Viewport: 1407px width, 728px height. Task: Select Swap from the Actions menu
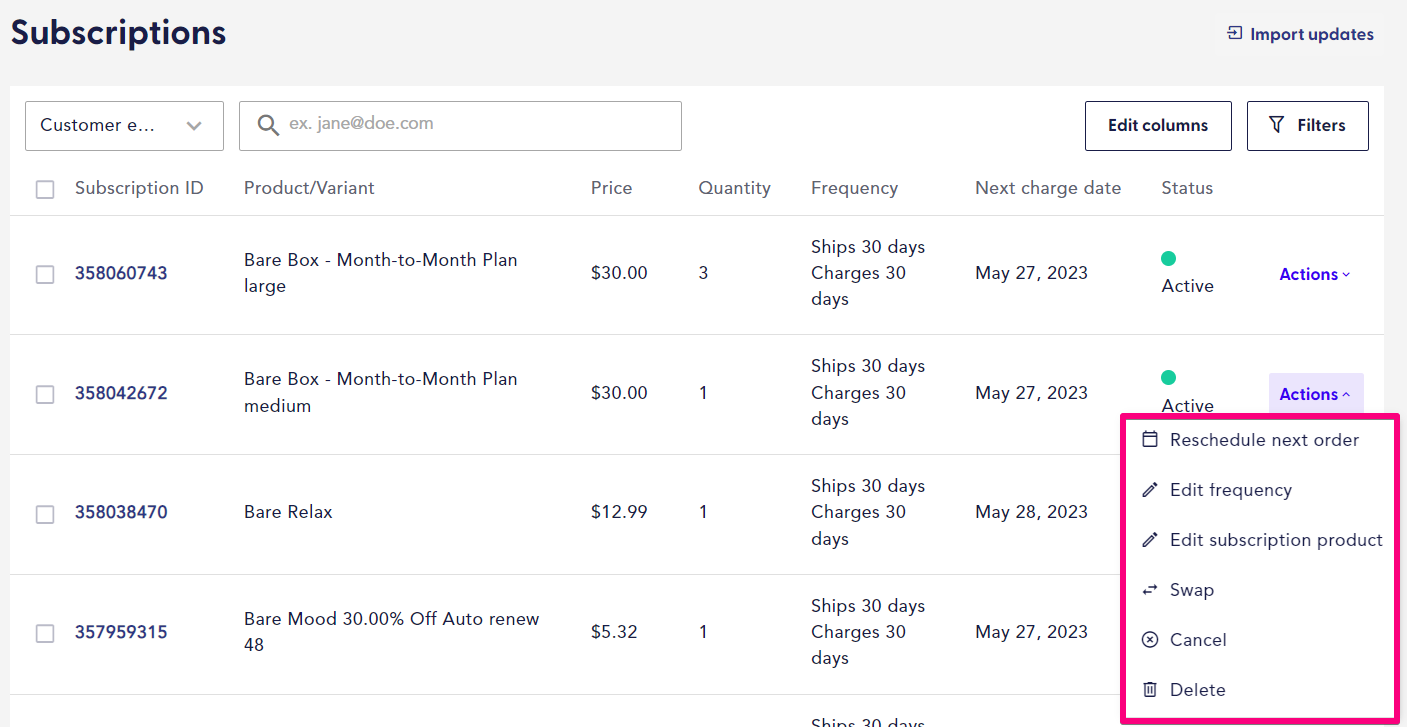coord(1192,589)
